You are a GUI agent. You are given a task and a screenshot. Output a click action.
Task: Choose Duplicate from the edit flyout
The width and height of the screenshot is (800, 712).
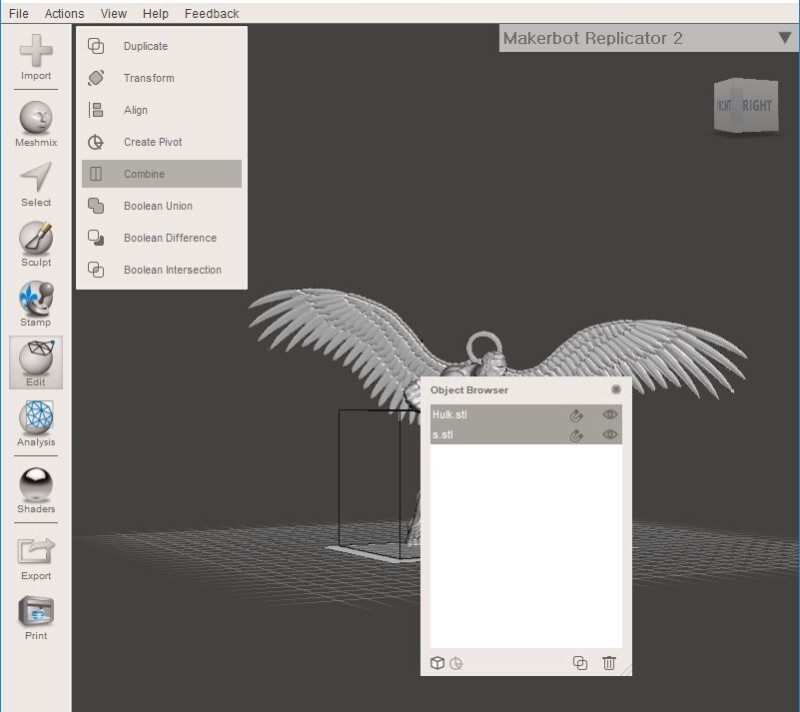[x=162, y=46]
